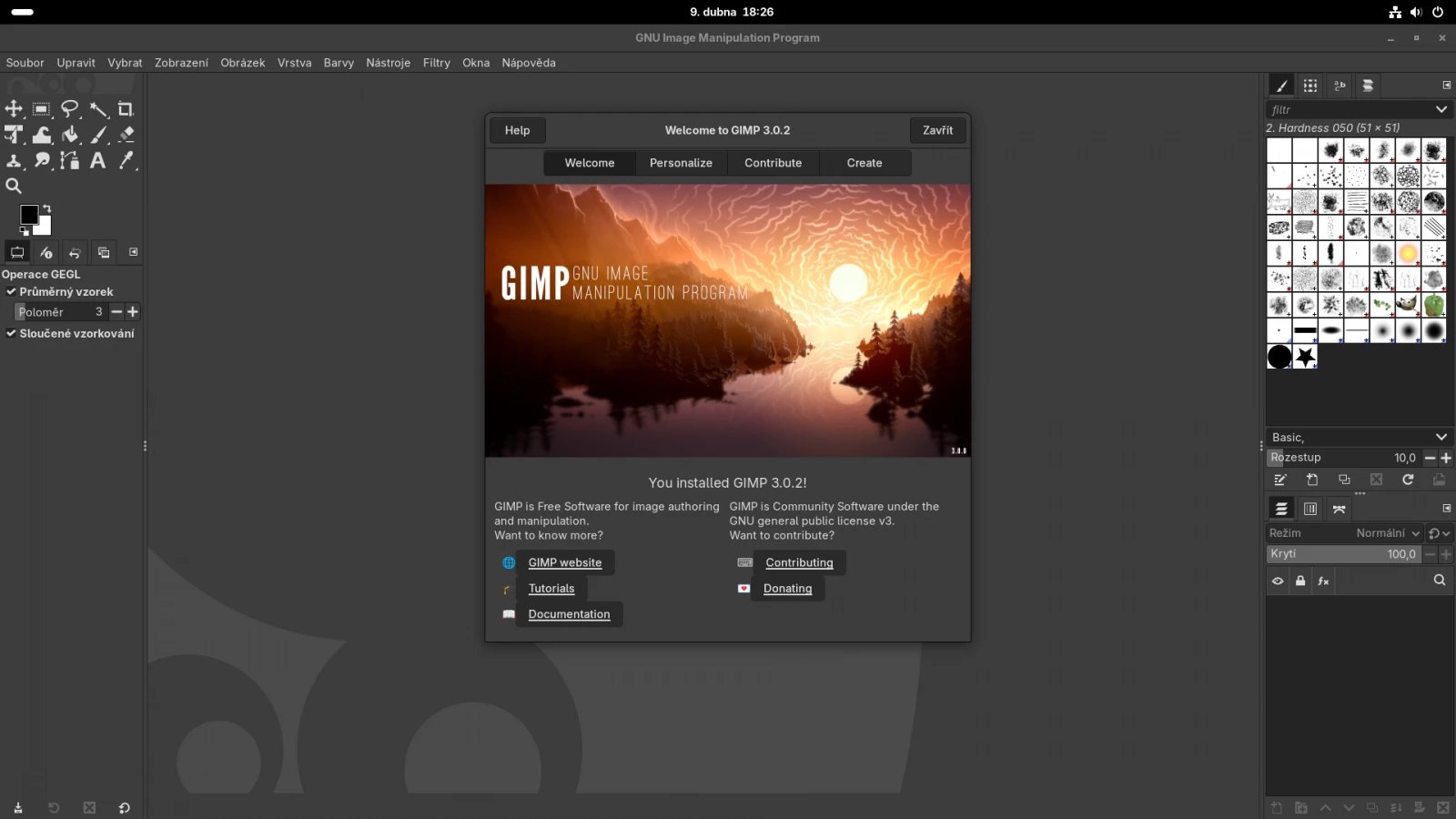This screenshot has width=1456, height=819.
Task: Select the large star brush thumbnail
Action: (x=1306, y=357)
